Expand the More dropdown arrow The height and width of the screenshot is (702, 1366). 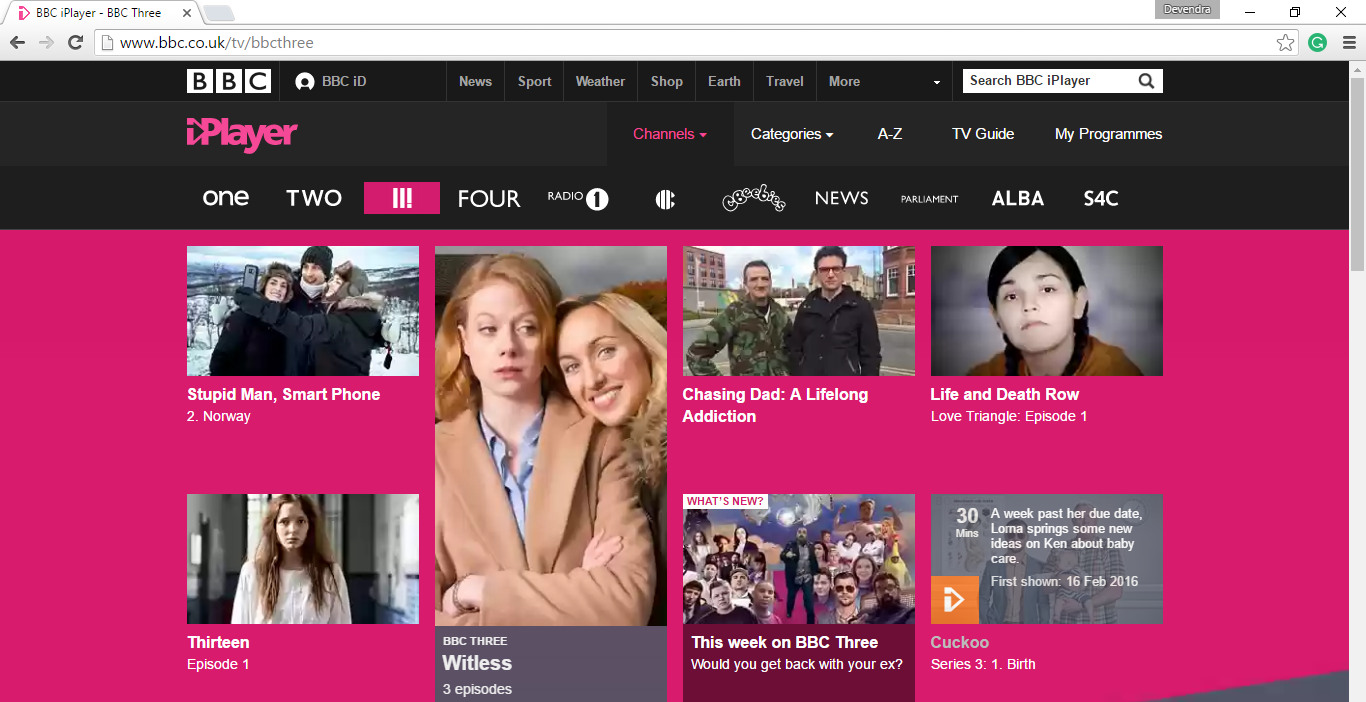point(937,82)
